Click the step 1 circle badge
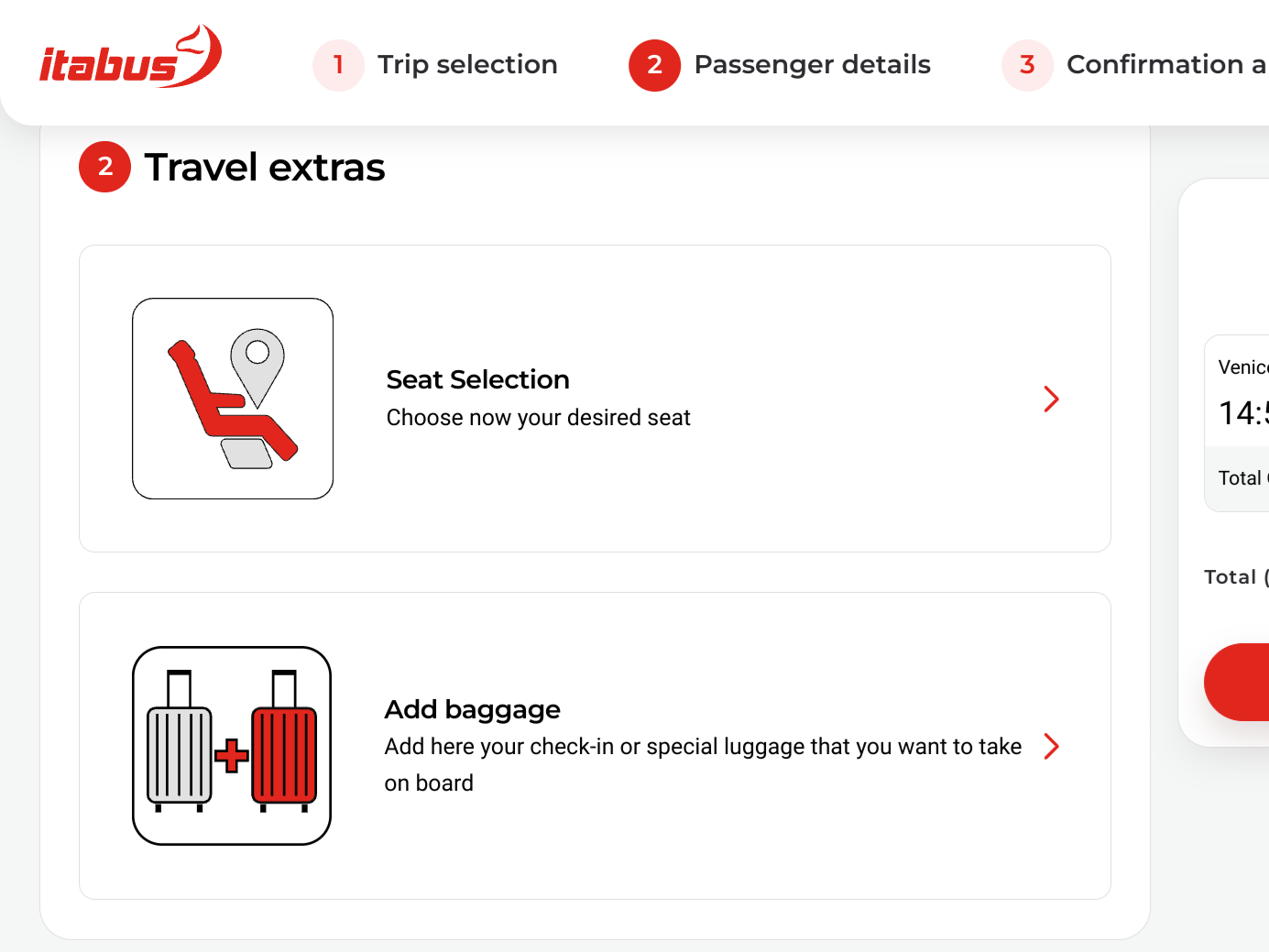This screenshot has width=1269, height=952. click(338, 65)
